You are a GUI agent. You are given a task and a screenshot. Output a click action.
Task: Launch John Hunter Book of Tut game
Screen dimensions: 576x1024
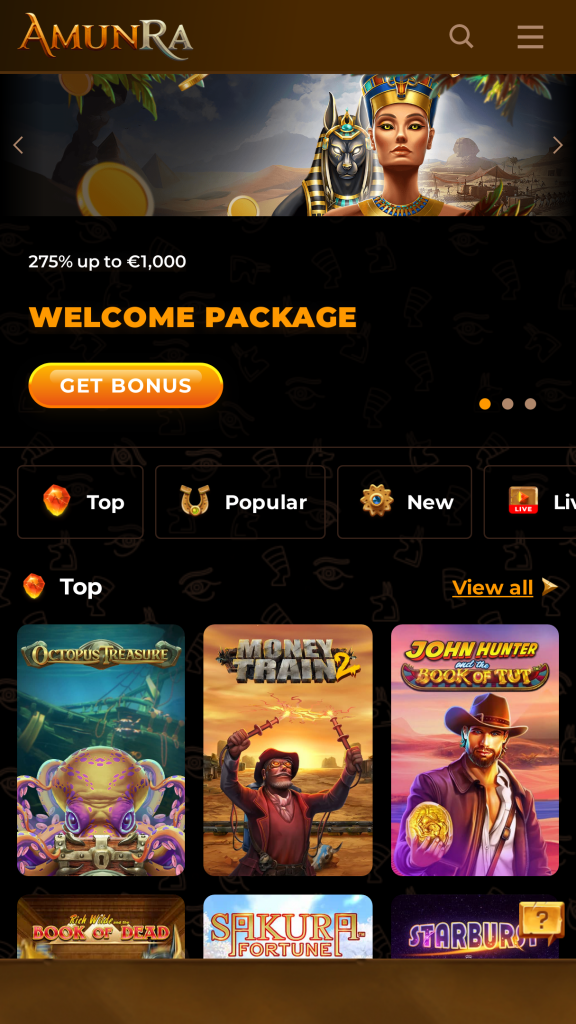pos(475,750)
